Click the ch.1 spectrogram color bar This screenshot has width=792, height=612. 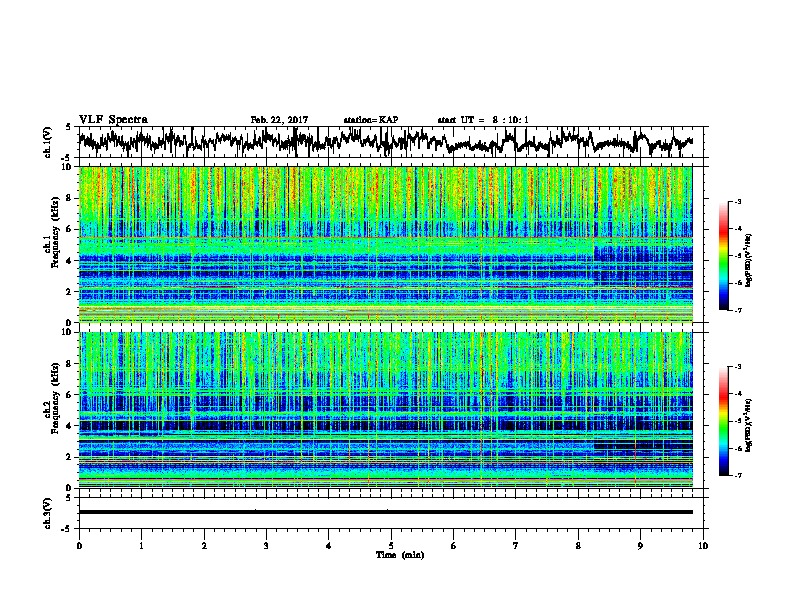(x=723, y=256)
